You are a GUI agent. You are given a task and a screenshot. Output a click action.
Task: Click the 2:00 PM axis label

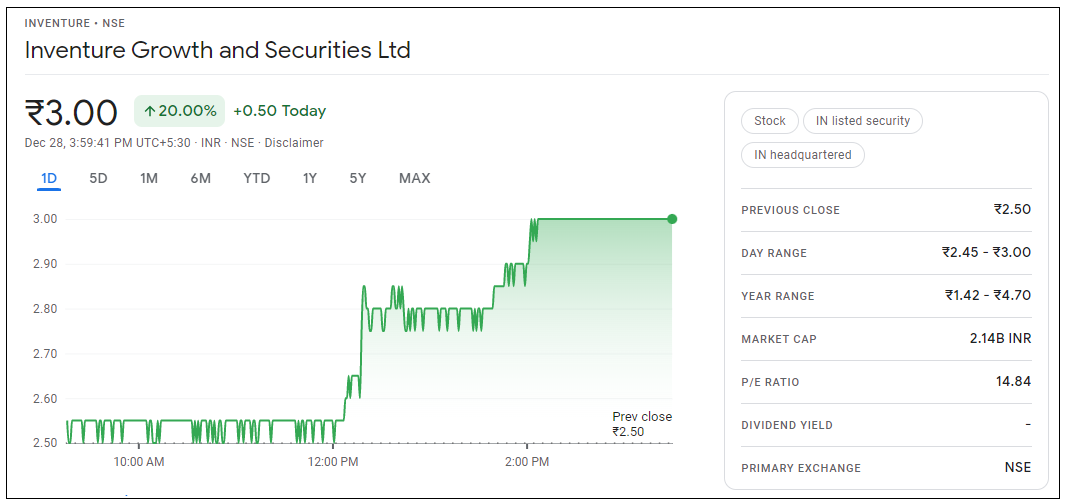(x=527, y=463)
